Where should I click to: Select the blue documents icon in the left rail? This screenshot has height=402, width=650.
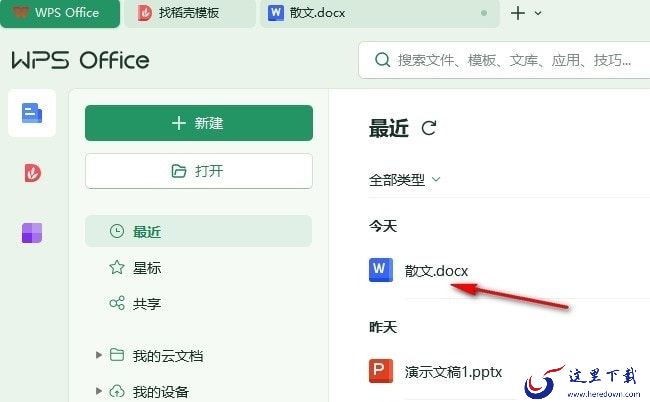[32, 113]
